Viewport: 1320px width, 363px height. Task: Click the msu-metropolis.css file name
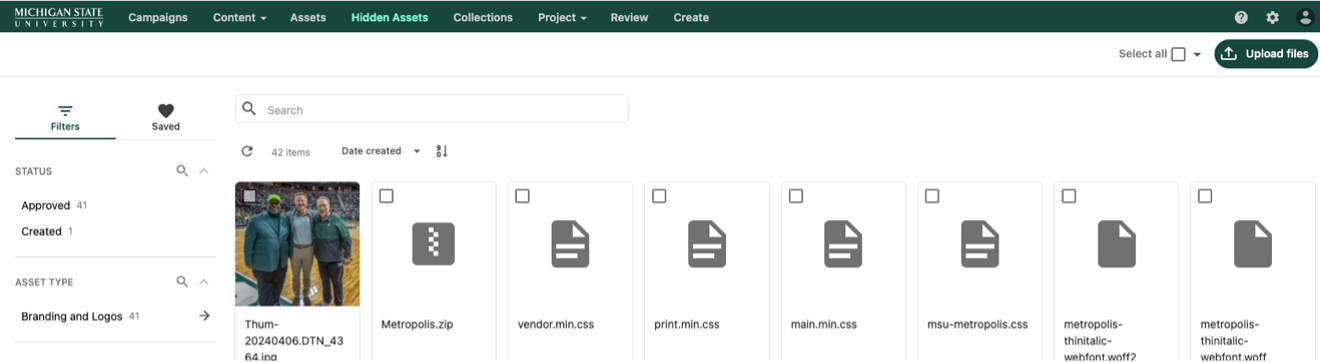978,324
